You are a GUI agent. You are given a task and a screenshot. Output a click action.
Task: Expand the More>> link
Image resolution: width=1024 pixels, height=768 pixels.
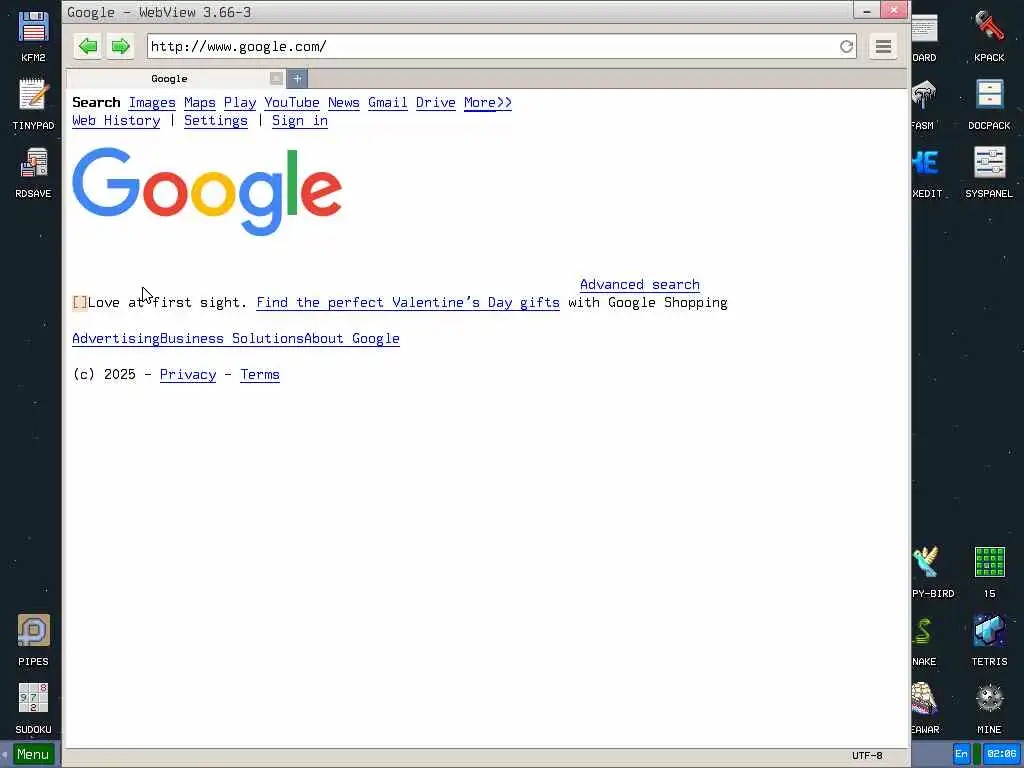point(488,103)
